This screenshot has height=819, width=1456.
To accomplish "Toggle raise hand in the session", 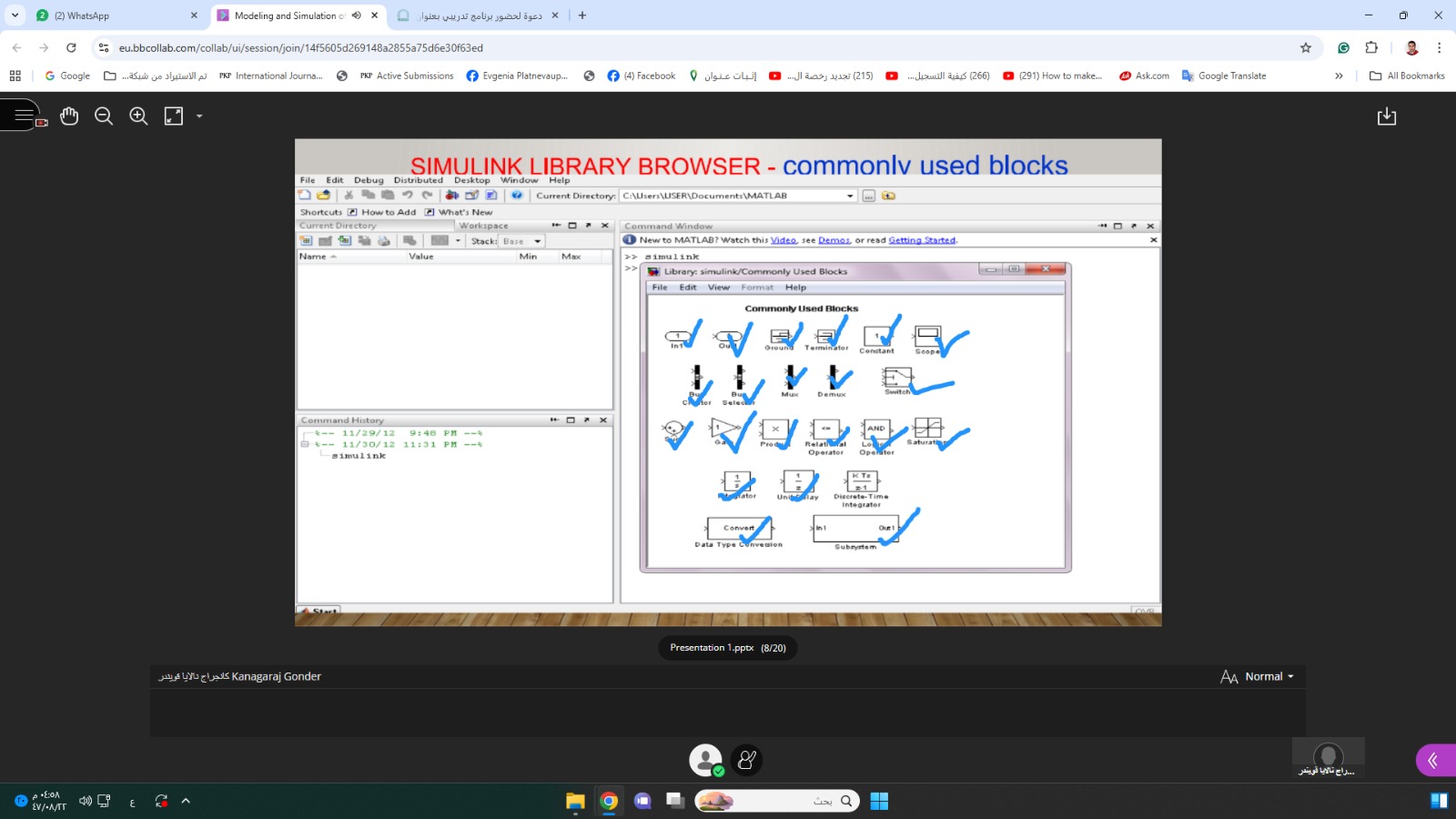I will click(x=746, y=760).
